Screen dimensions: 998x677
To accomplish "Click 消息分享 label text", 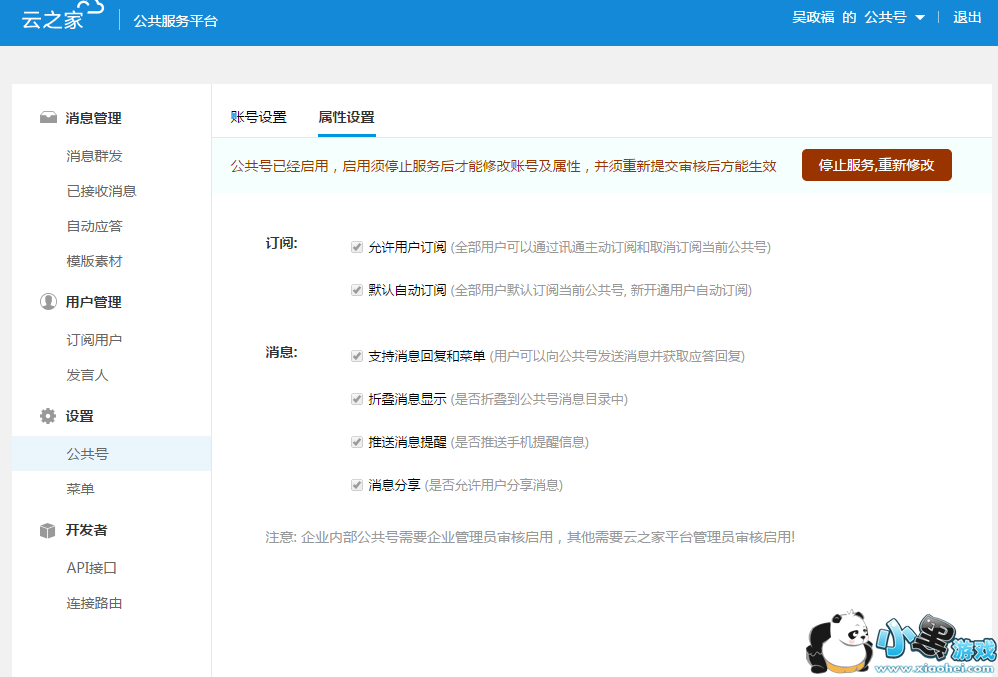I will [x=394, y=485].
